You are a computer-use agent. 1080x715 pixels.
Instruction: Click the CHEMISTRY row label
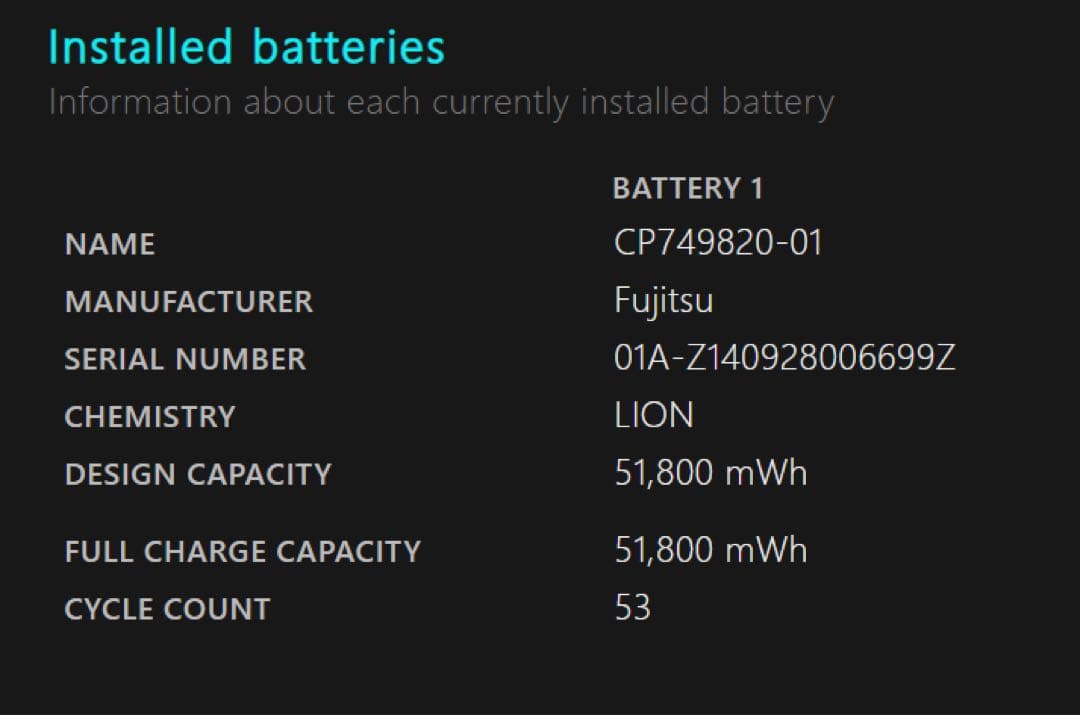pos(150,416)
